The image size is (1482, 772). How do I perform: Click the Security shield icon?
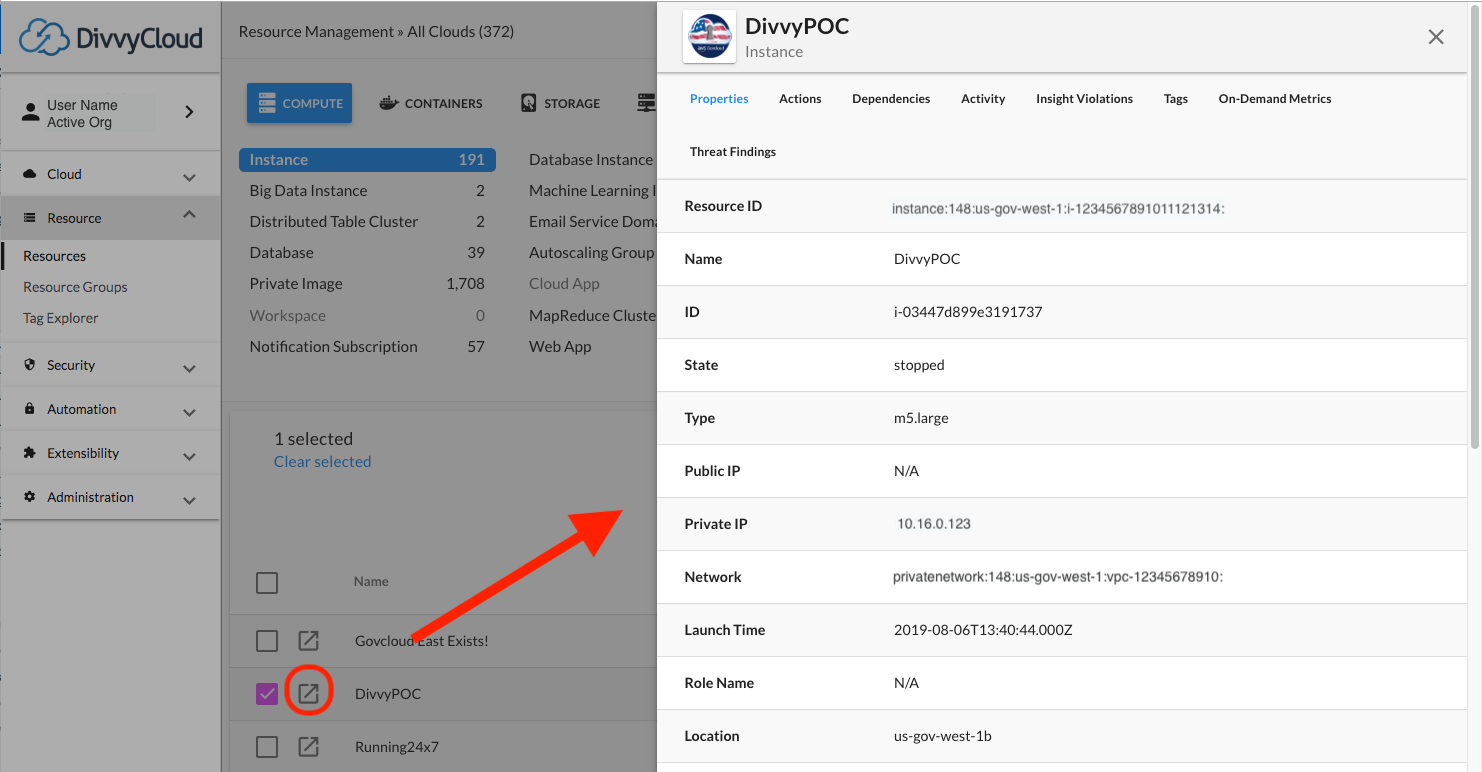[30, 365]
